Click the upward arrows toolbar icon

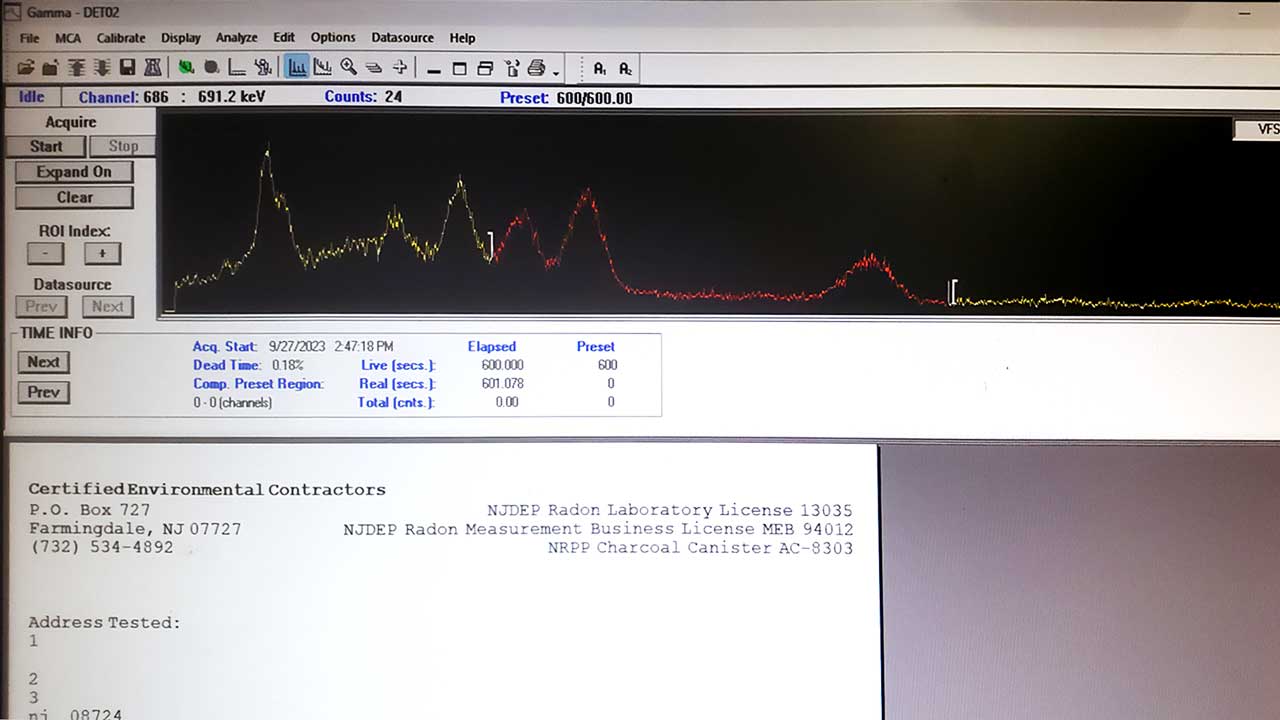click(x=76, y=68)
